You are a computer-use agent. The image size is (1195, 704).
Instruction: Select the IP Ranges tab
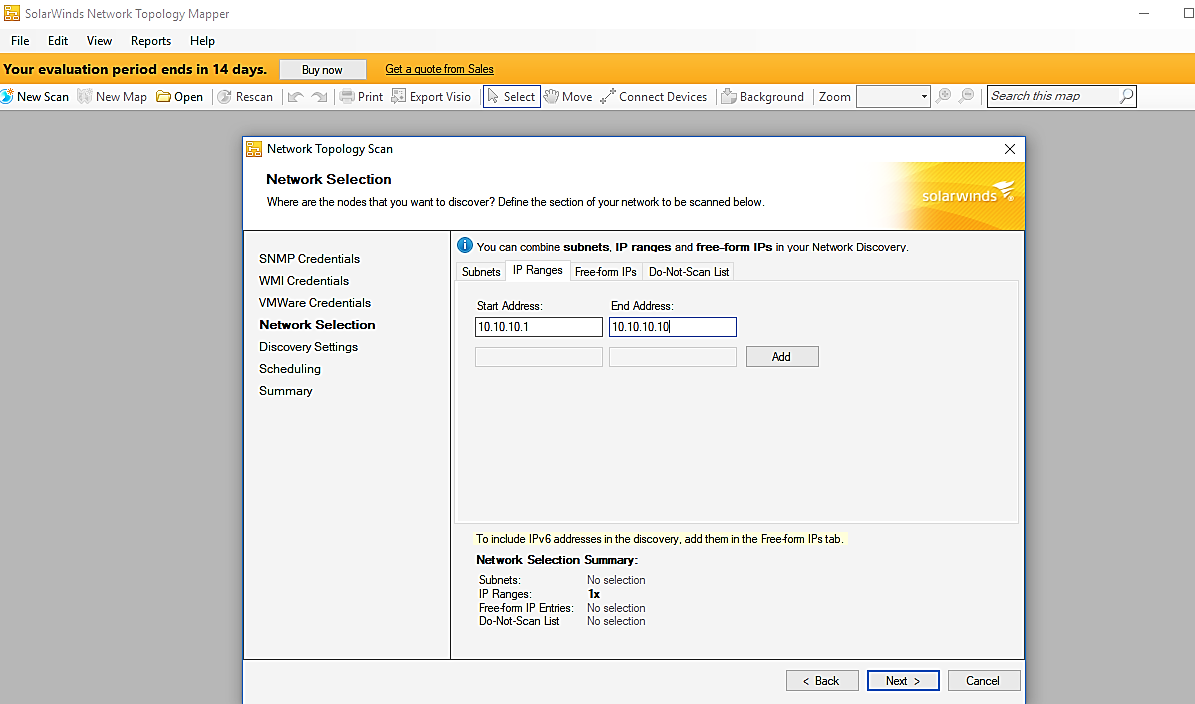pos(537,270)
